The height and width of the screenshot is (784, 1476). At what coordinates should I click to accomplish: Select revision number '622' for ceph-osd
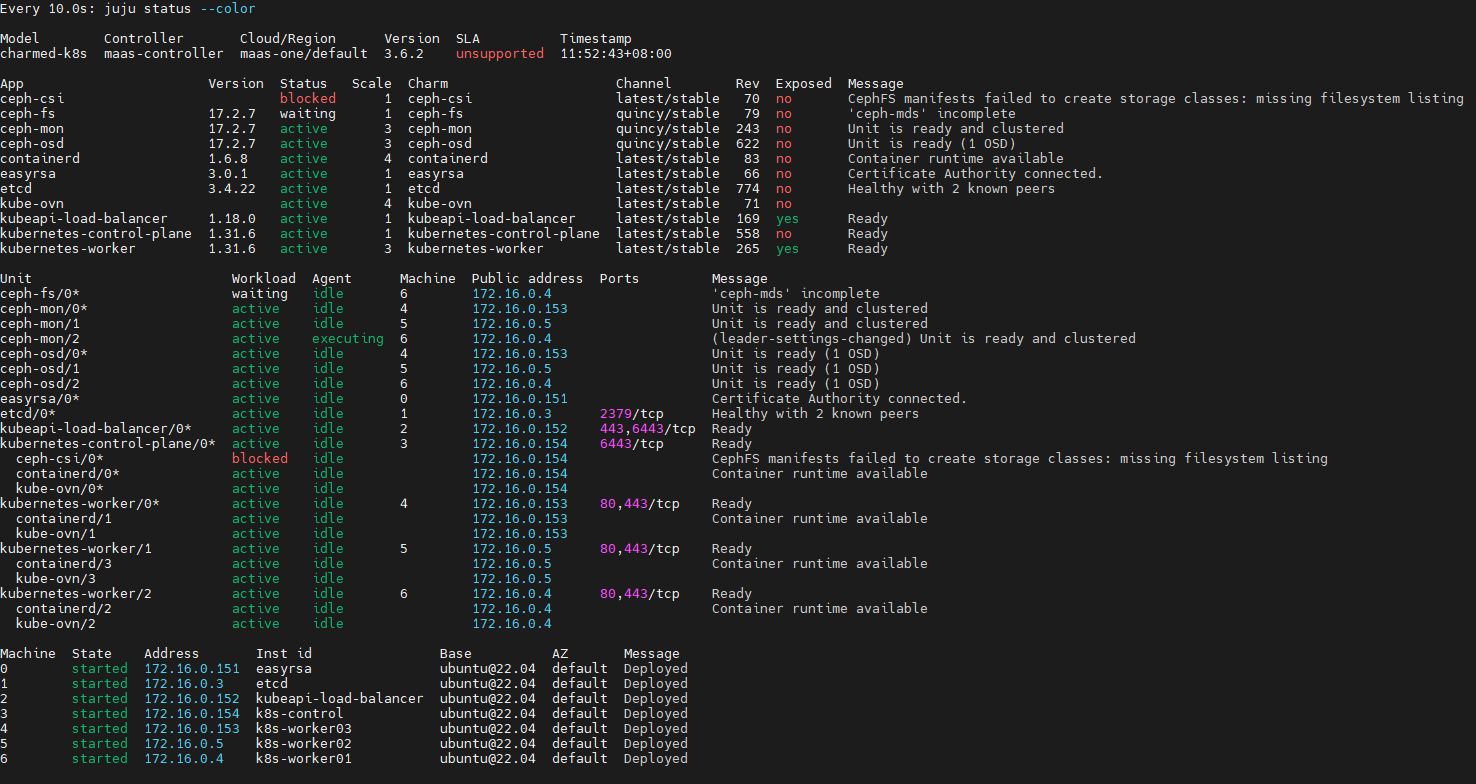(748, 144)
